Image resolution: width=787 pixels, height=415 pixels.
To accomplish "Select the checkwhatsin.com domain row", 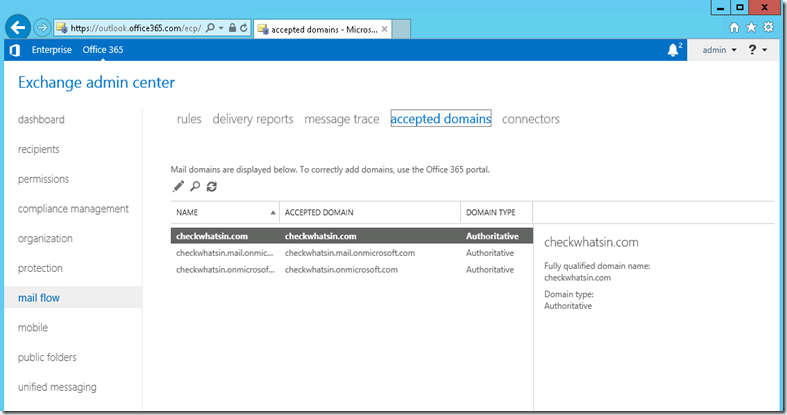I will tap(351, 236).
